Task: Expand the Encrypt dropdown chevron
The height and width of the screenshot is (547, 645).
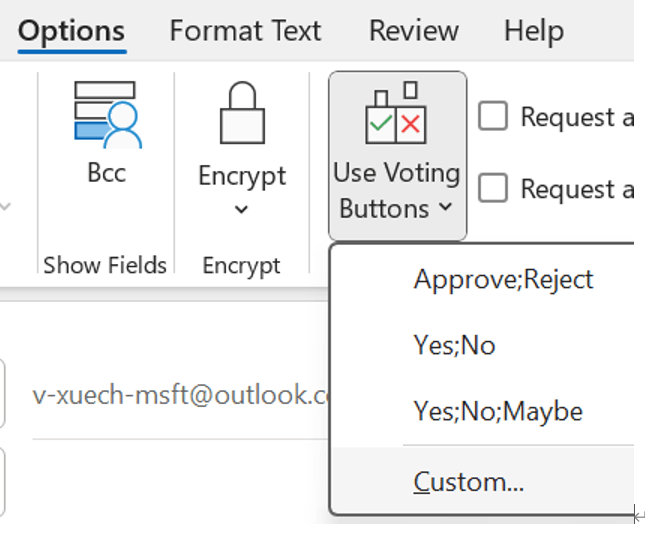Action: click(241, 209)
